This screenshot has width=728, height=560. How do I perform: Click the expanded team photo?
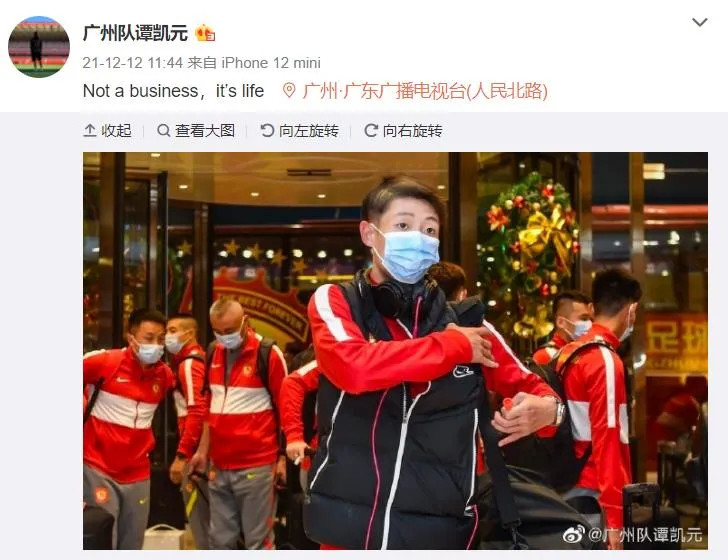[396, 351]
